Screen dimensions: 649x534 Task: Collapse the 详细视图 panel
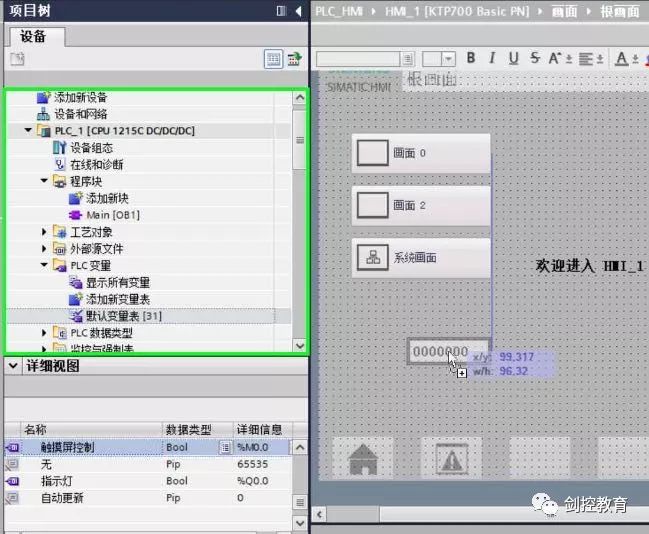[13, 366]
